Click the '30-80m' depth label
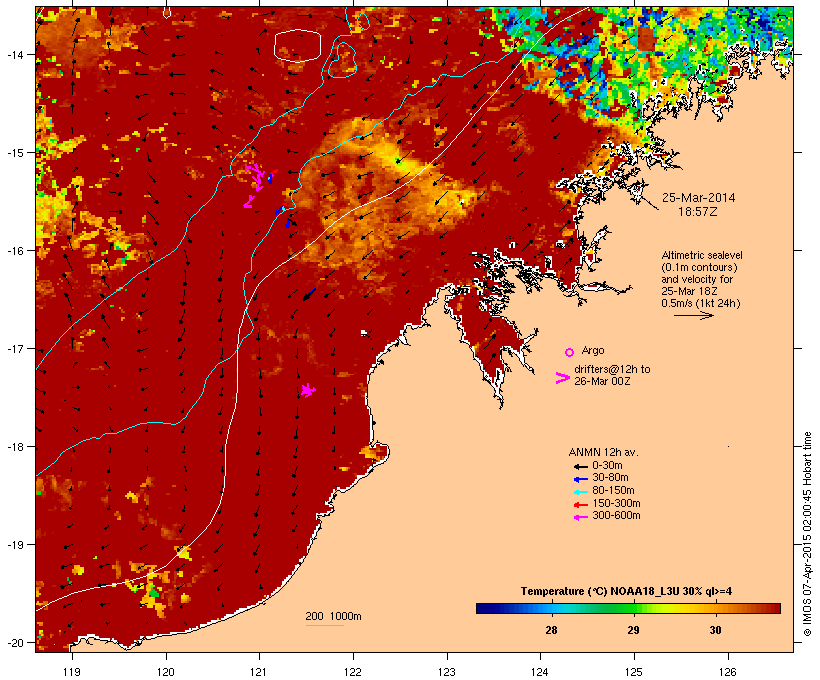Viewport: 820px width, 680px height. pyautogui.click(x=610, y=478)
